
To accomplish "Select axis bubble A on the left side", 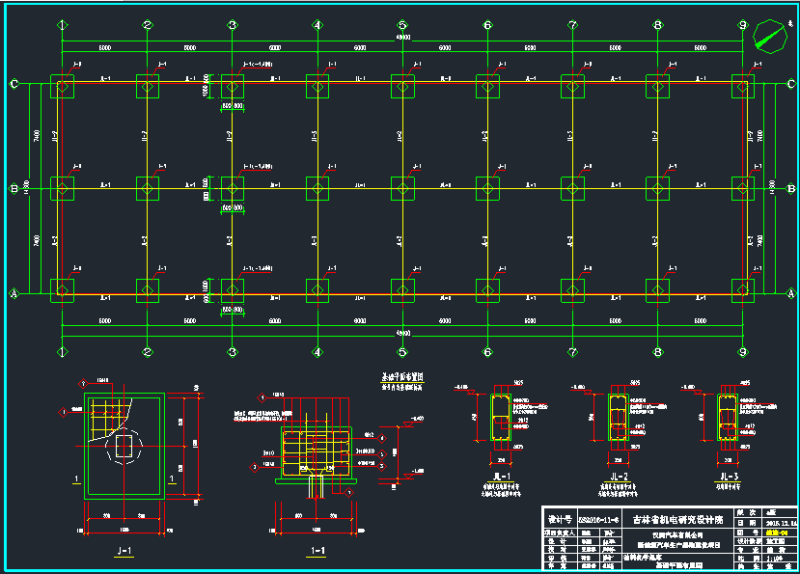I will [13, 293].
